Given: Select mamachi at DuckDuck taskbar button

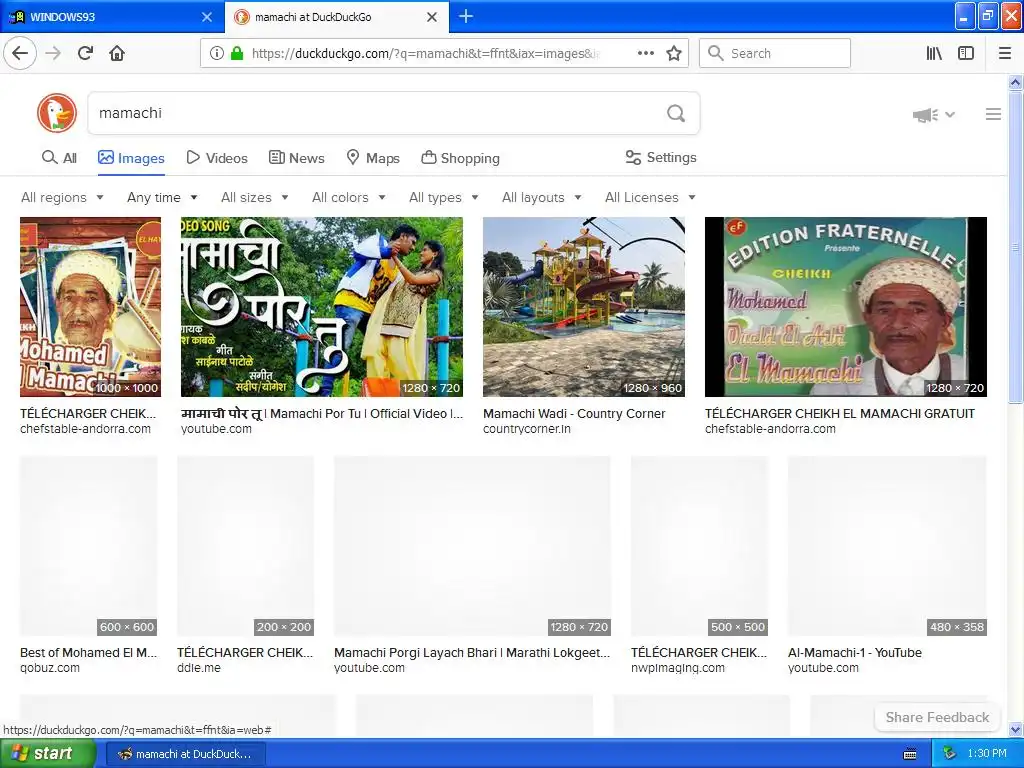Looking at the screenshot, I should click(x=185, y=754).
